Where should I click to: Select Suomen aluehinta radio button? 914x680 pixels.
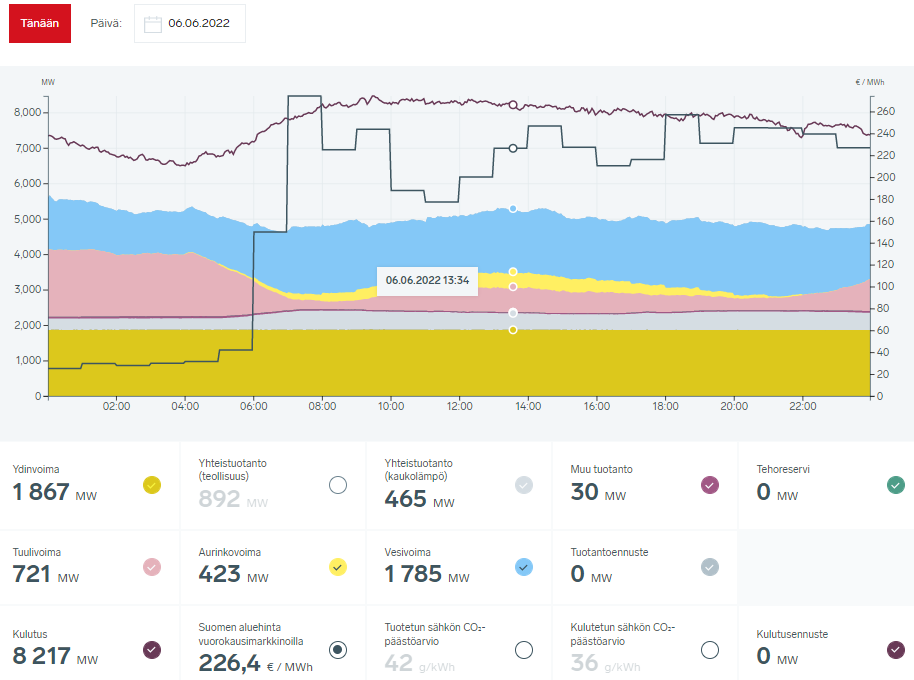pyautogui.click(x=338, y=650)
